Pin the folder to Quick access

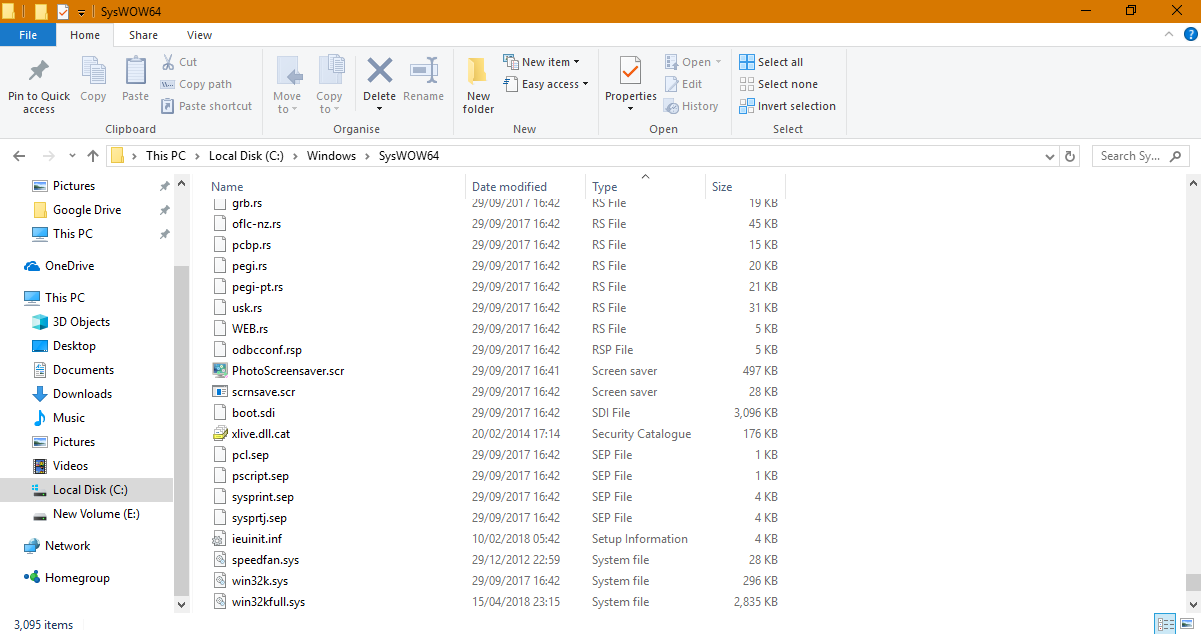pyautogui.click(x=39, y=85)
